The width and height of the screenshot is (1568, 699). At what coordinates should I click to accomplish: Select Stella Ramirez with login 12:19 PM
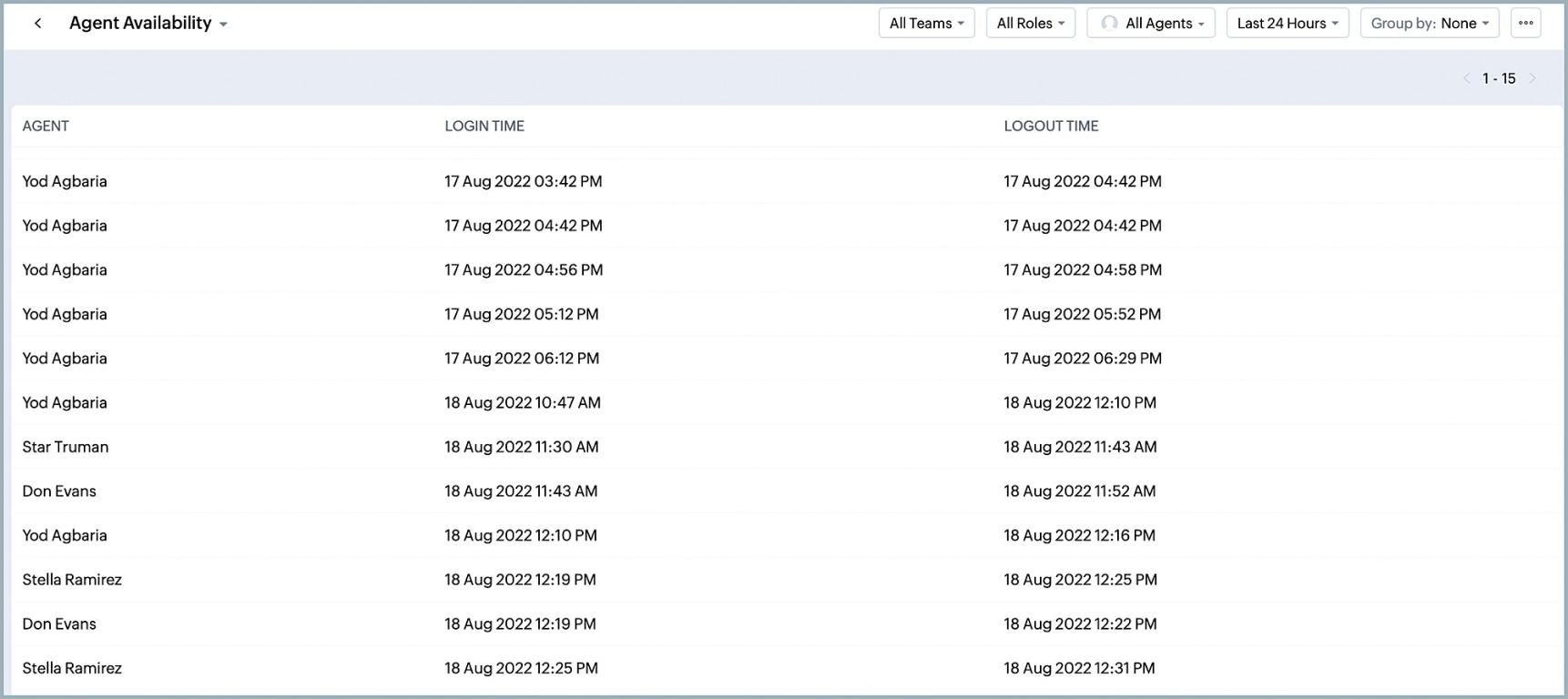(72, 580)
